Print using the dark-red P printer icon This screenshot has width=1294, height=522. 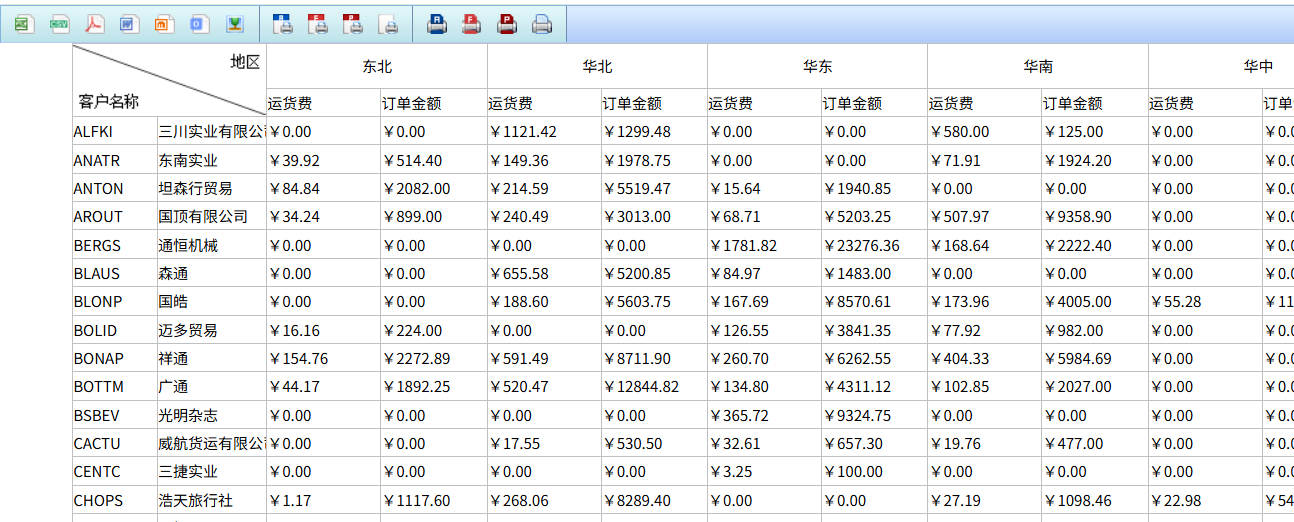tap(507, 24)
